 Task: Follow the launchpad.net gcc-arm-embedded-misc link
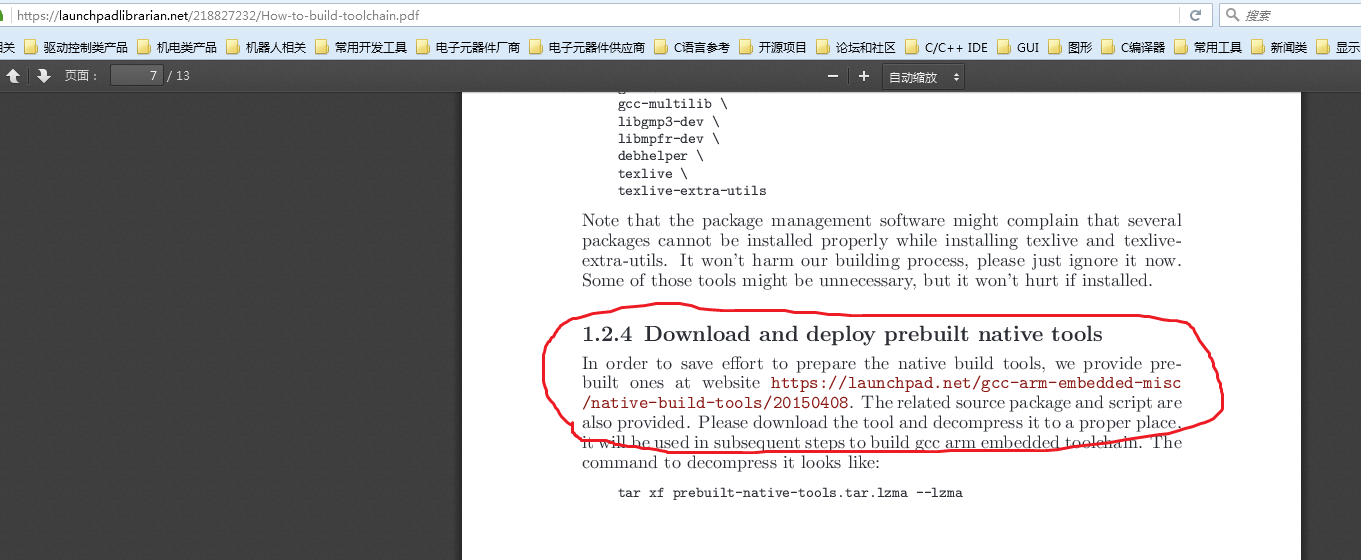975,383
